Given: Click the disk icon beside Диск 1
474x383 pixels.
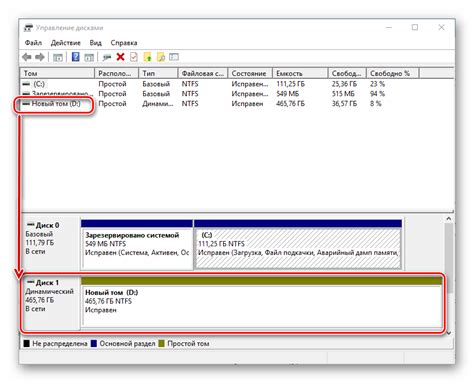Looking at the screenshot, I should click(31, 282).
